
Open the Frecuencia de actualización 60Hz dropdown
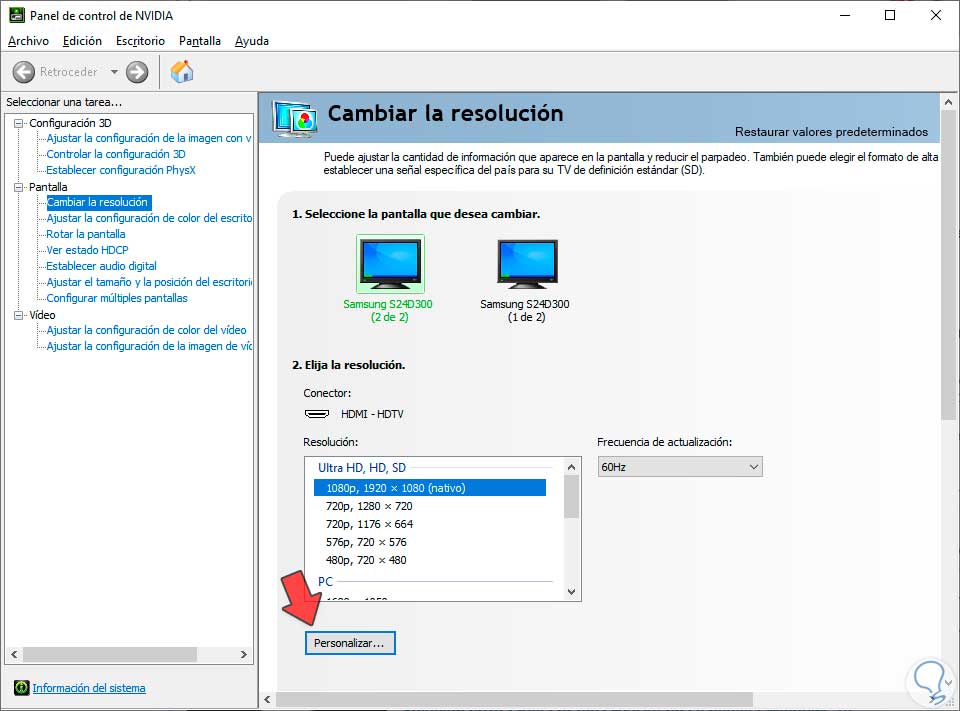point(680,467)
